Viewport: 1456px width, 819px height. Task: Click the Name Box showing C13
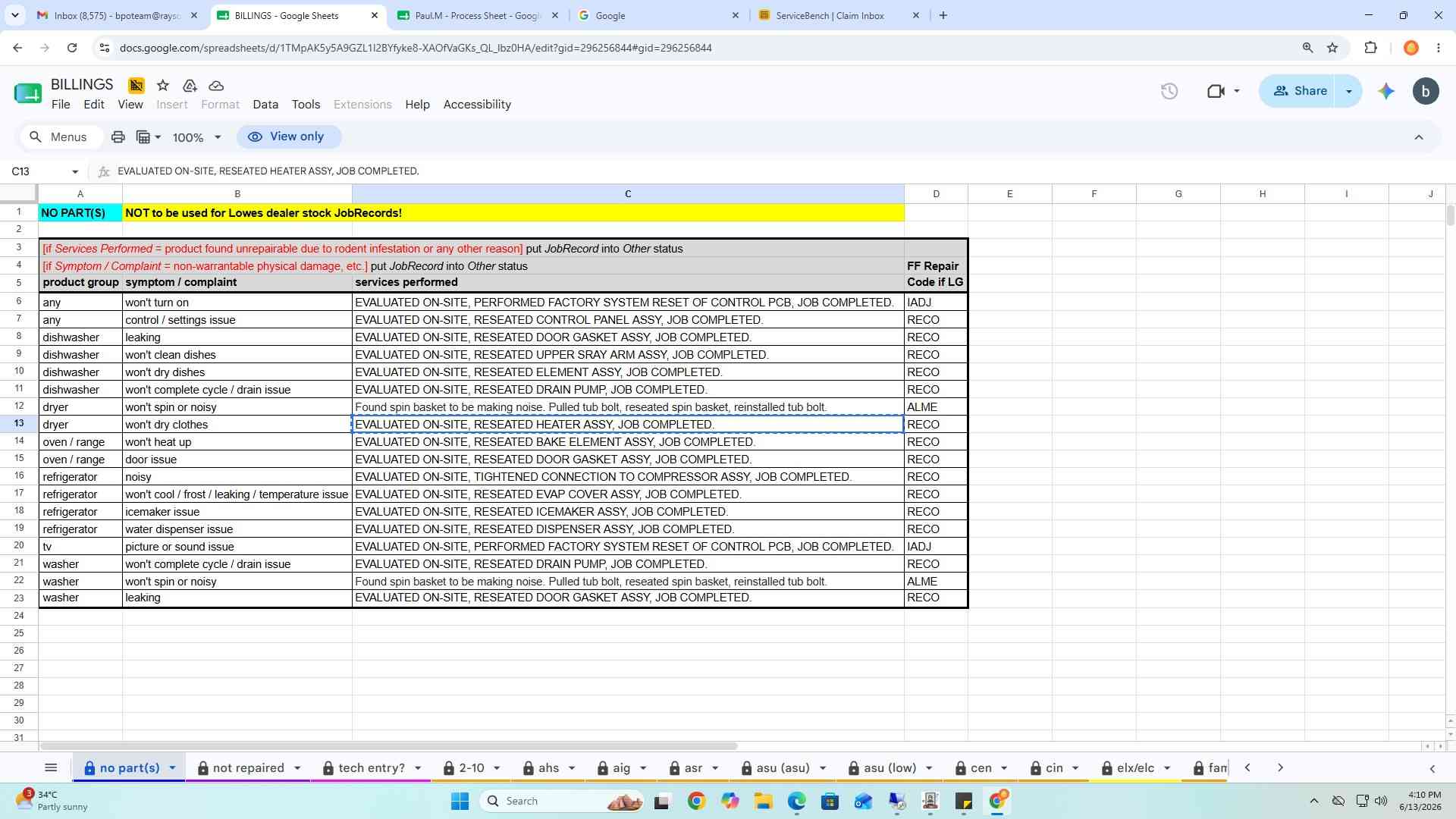[43, 171]
